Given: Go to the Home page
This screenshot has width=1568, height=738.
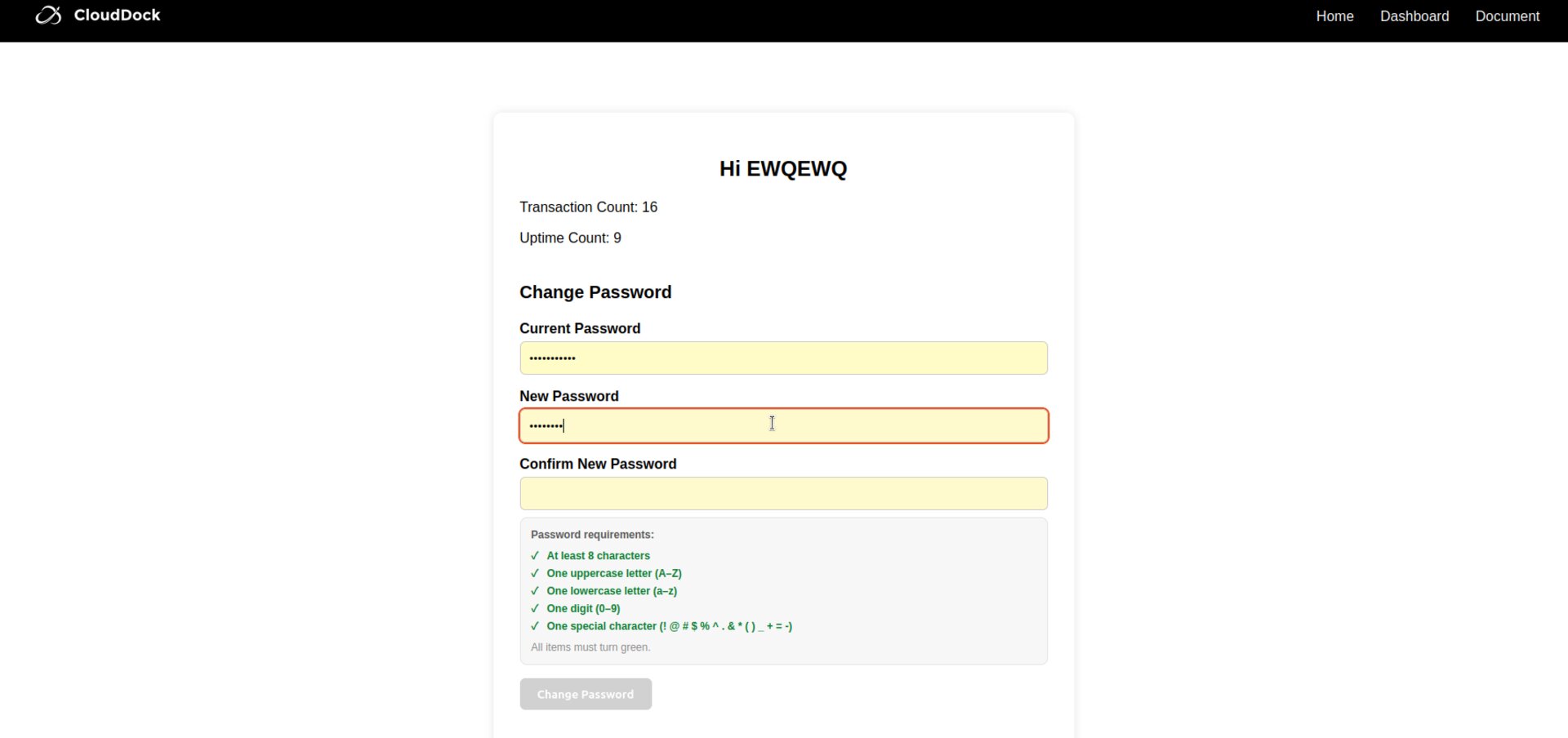Looking at the screenshot, I should [x=1334, y=16].
